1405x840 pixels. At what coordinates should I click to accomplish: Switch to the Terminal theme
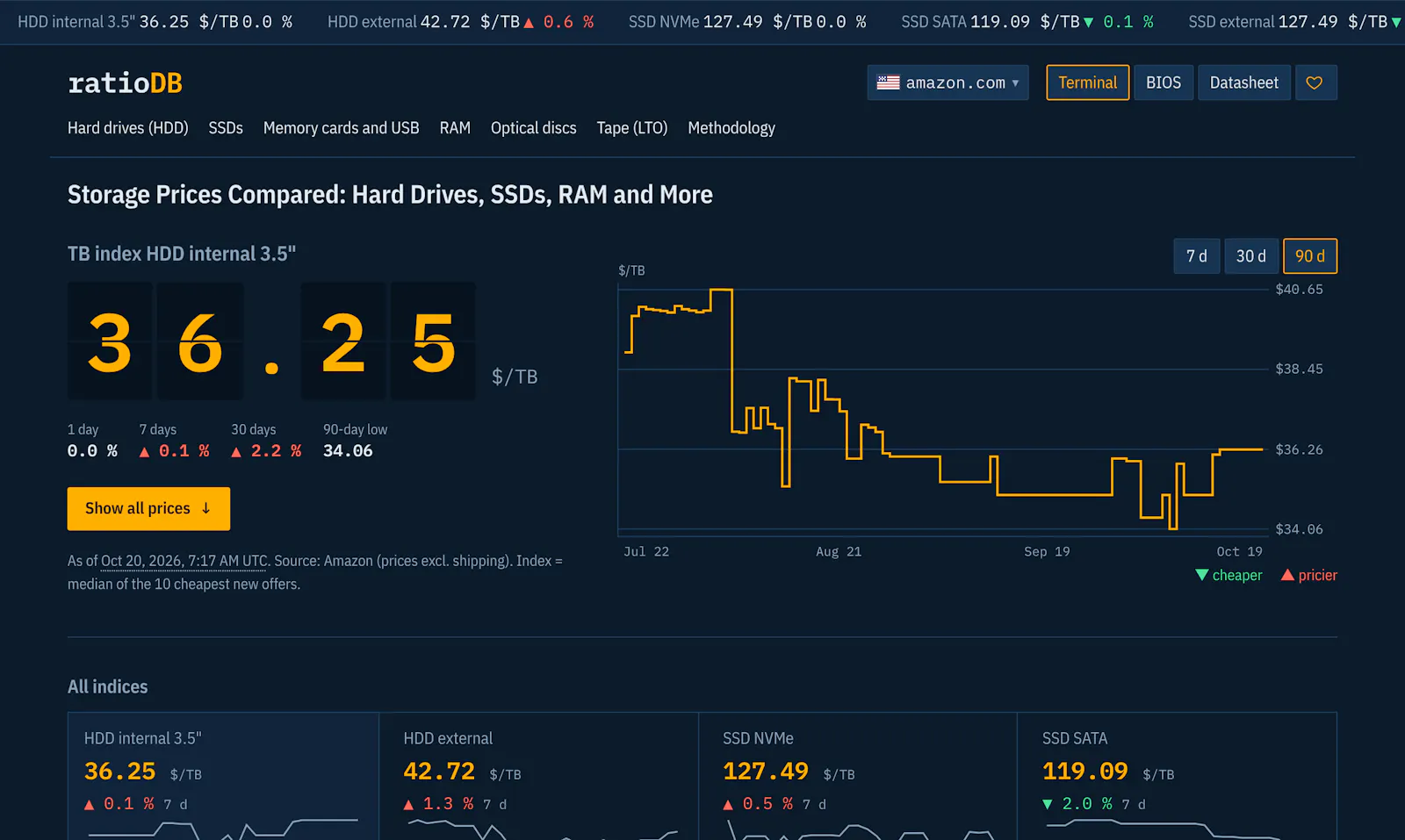point(1087,83)
